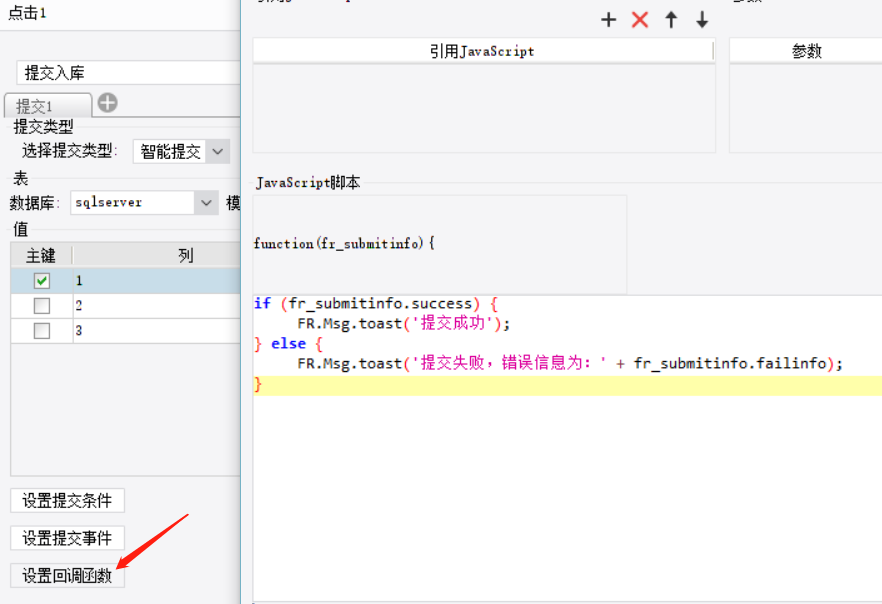Click the 设置提交事件 button

68,538
